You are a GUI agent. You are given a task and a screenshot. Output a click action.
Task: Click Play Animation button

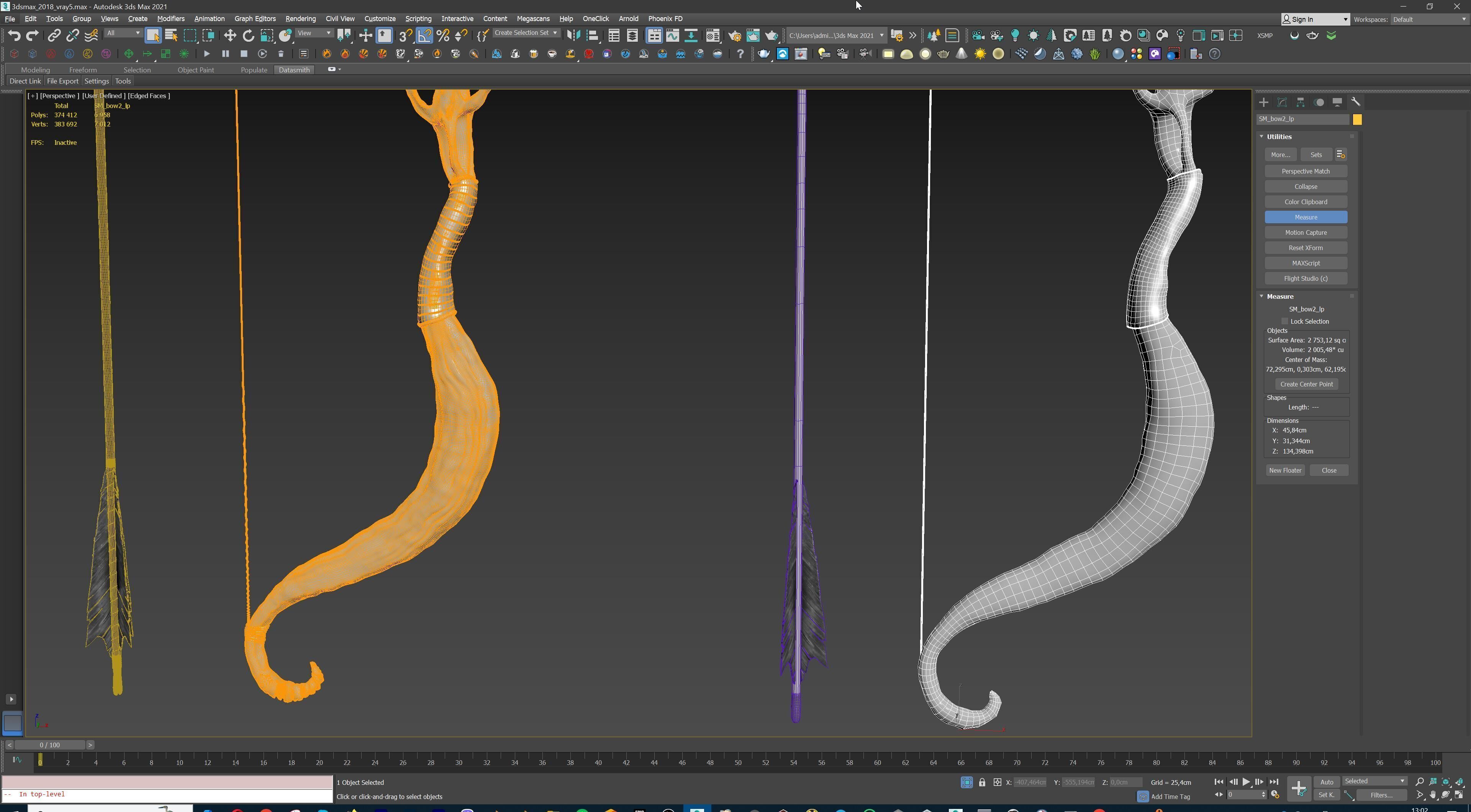[1246, 782]
